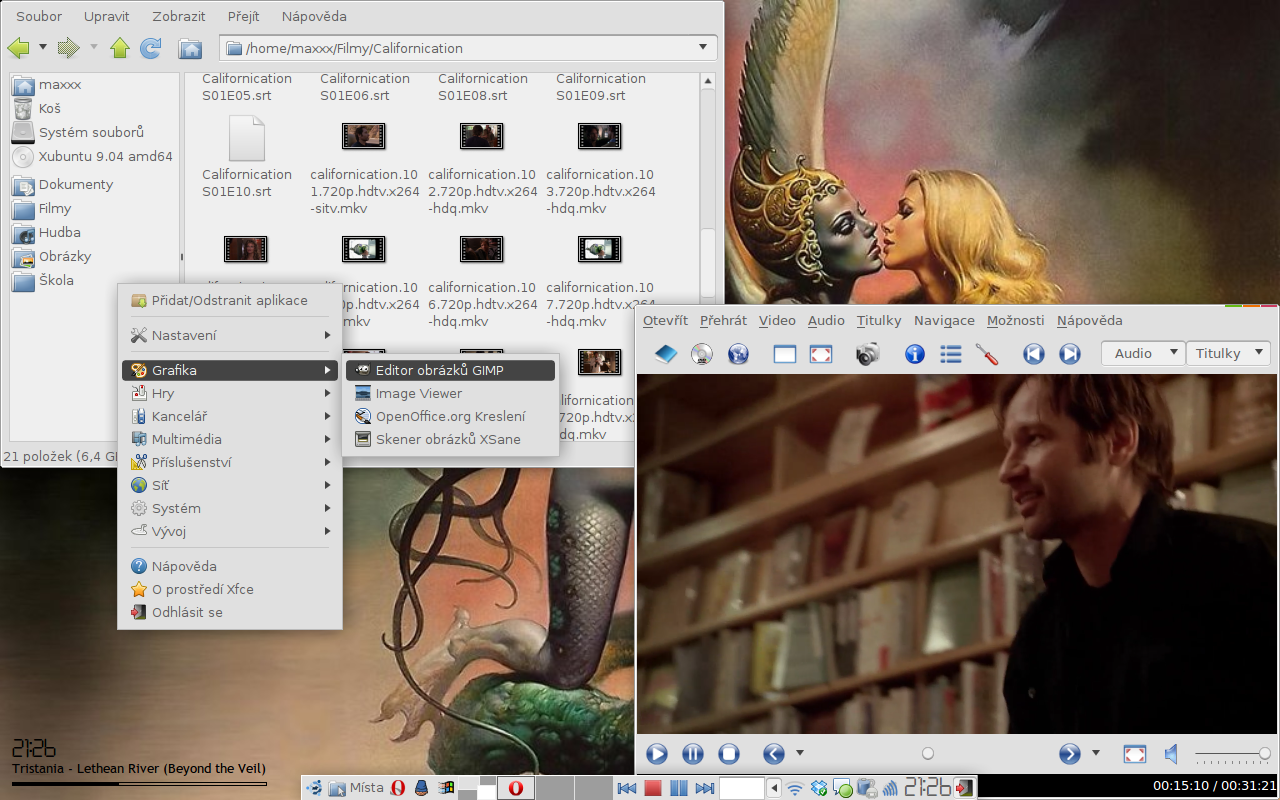
Task: Click the blue info icon in player toolbar
Action: pos(914,354)
